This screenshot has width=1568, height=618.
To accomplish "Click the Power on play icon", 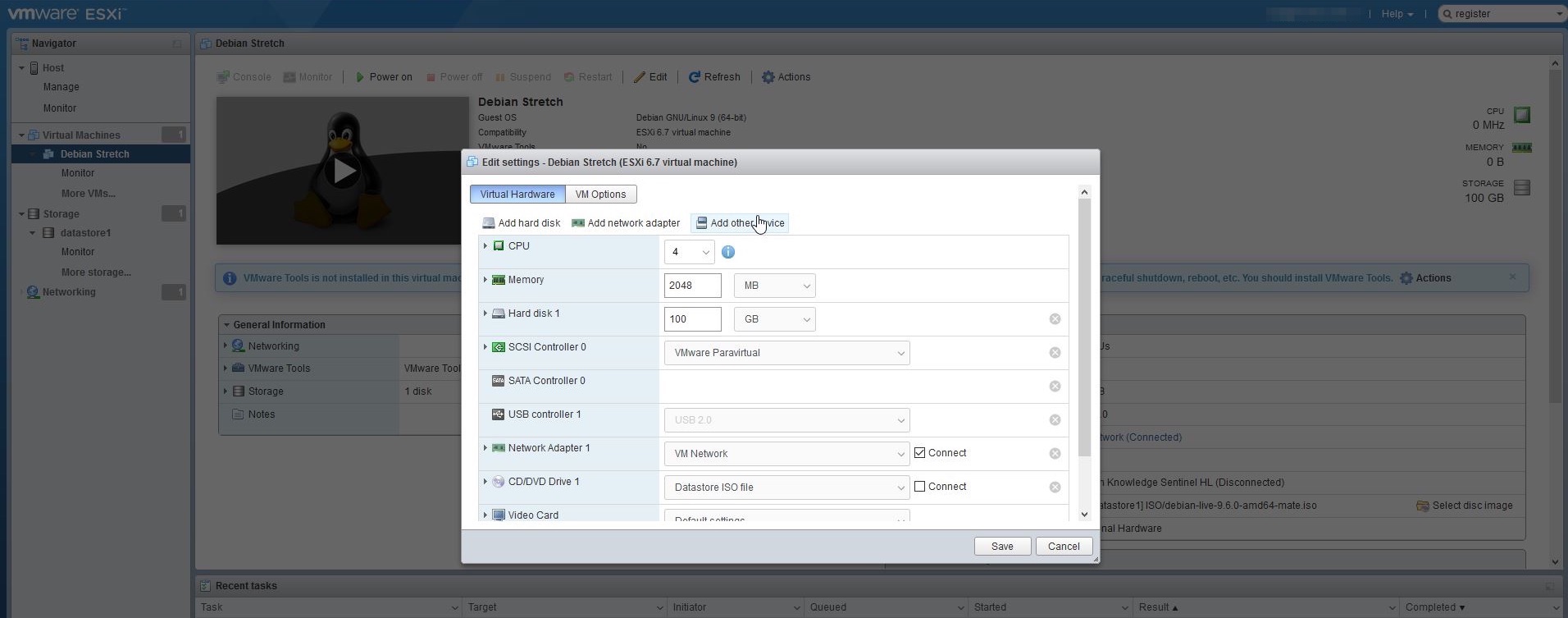I will (359, 77).
